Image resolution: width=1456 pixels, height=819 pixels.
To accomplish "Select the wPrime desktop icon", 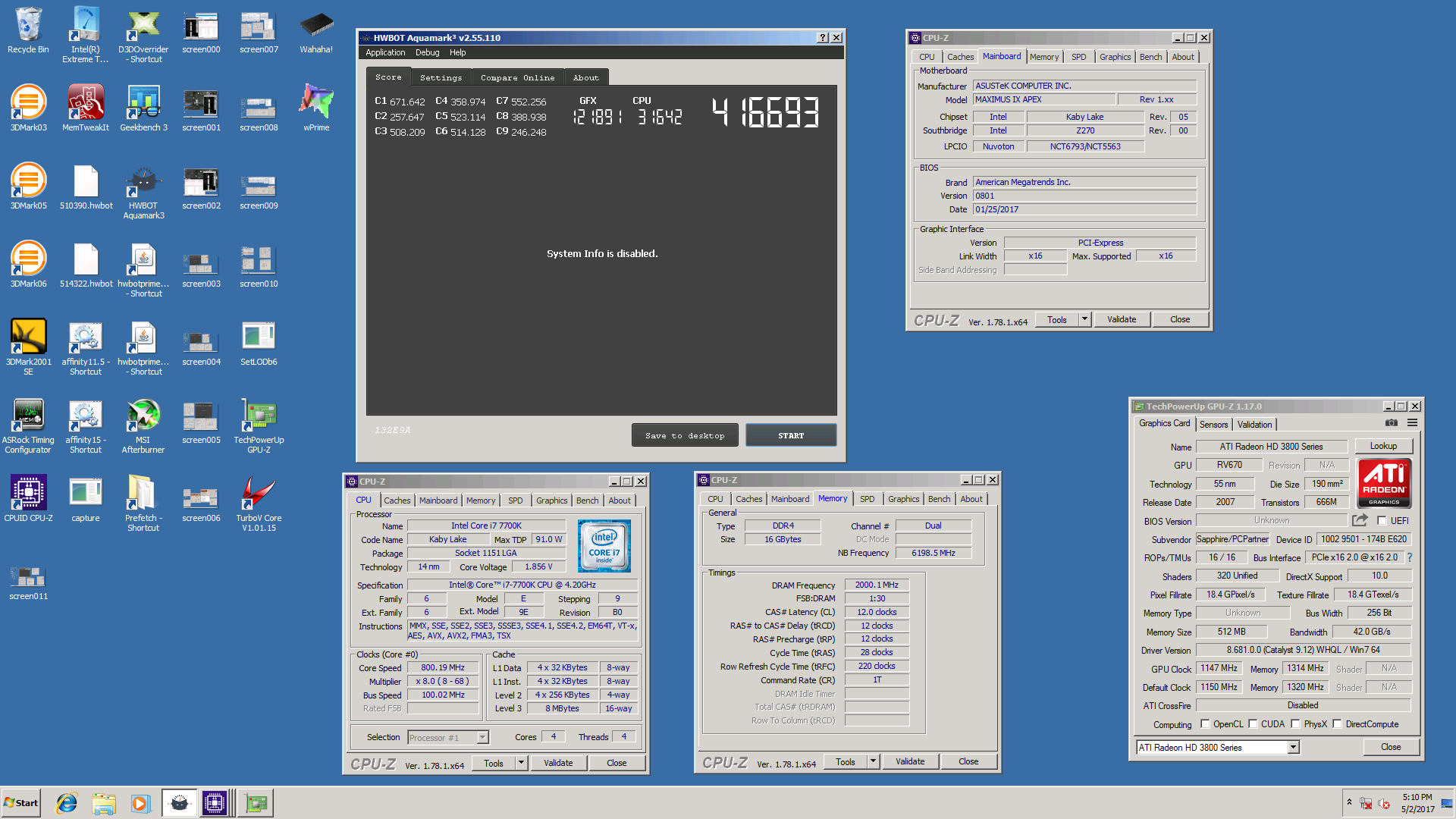I will tap(316, 108).
